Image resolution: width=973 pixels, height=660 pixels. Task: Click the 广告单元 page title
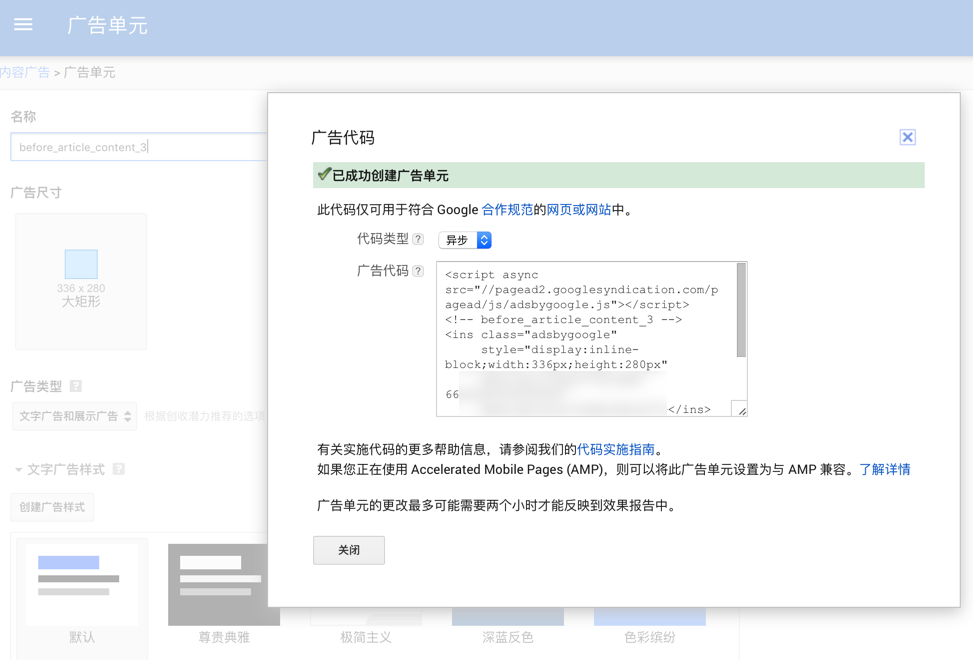pos(107,25)
